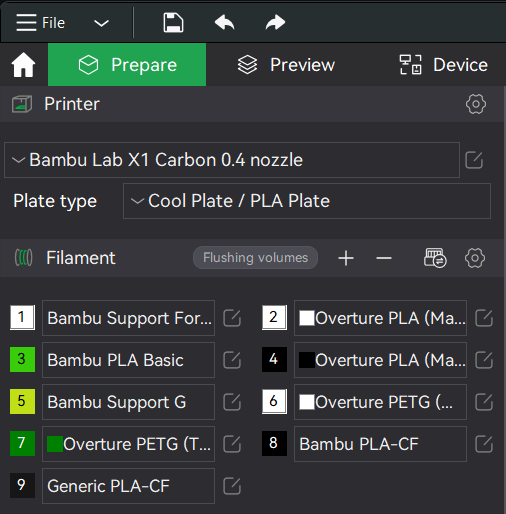Open Printer settings gear

click(476, 104)
